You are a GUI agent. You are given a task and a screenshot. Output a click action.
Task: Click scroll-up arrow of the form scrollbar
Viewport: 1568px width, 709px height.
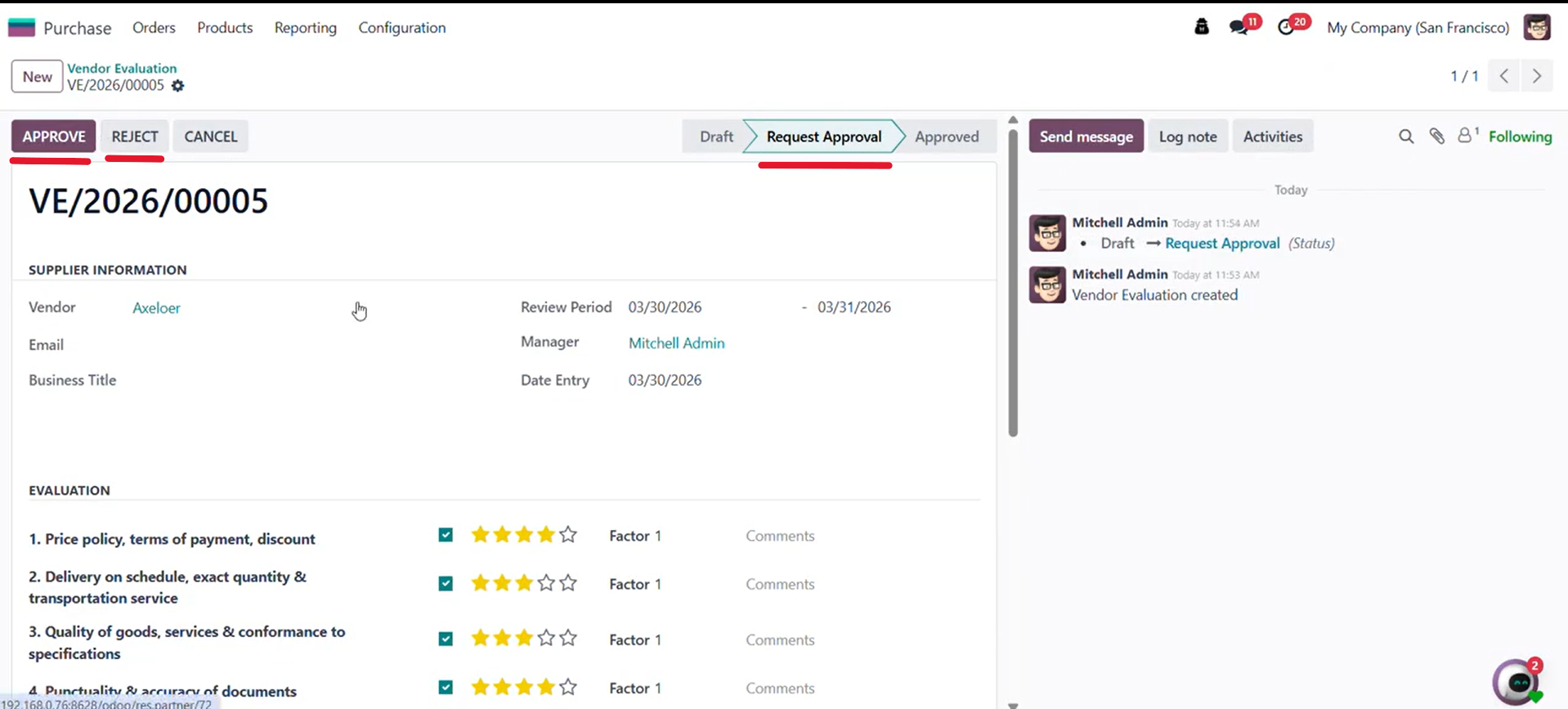tap(1013, 120)
